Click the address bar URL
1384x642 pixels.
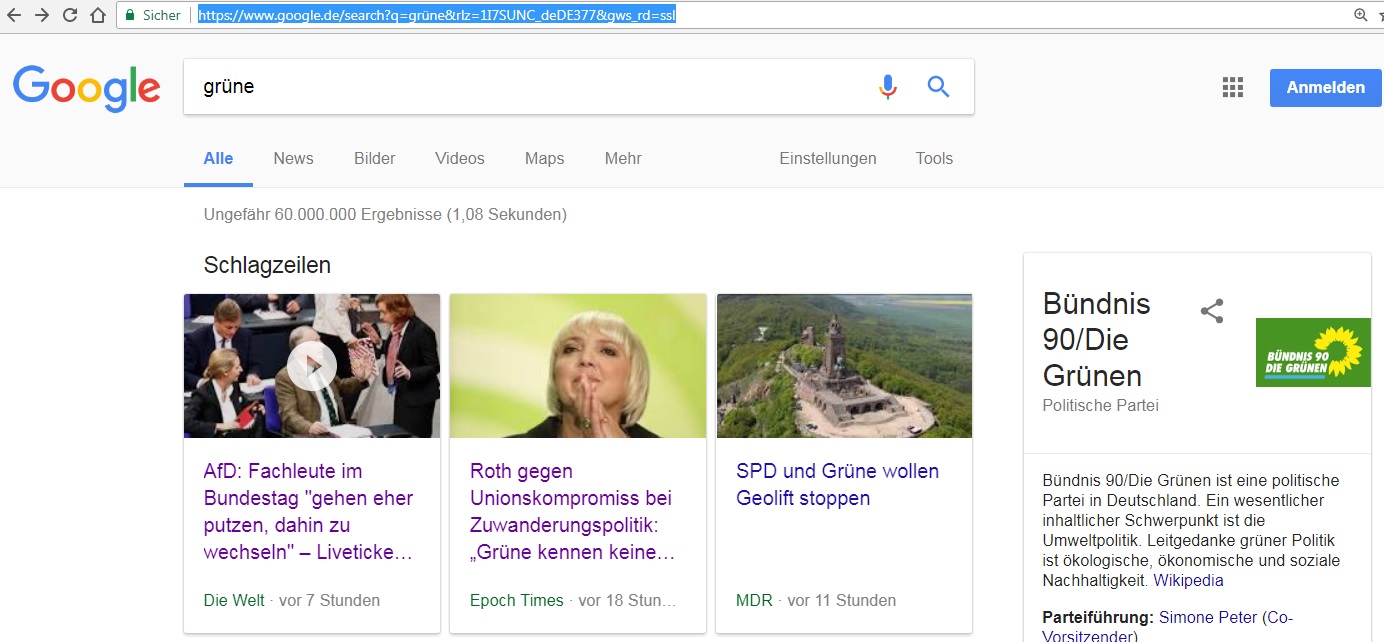coord(437,15)
